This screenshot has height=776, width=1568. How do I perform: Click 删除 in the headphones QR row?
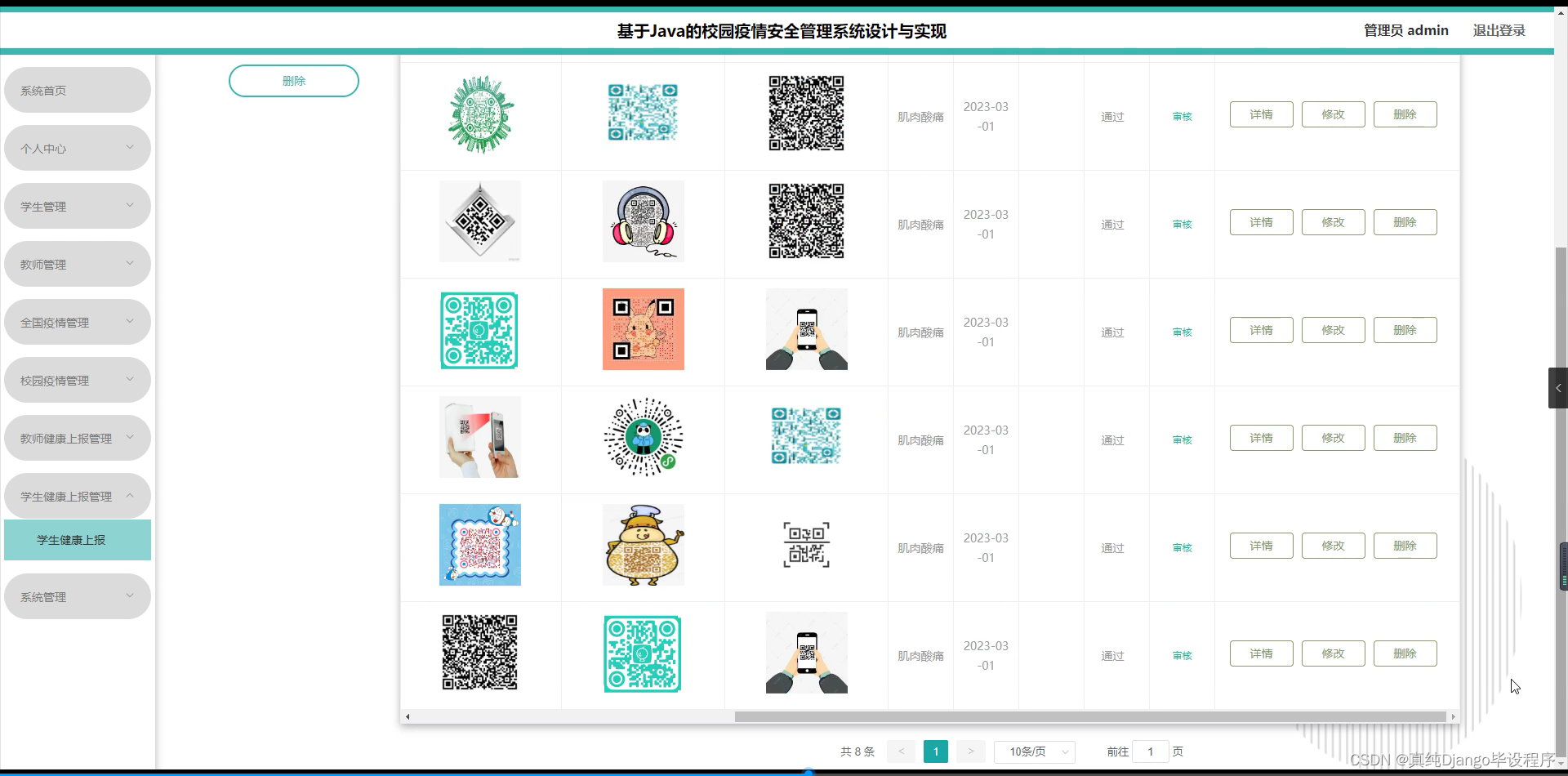pyautogui.click(x=1405, y=222)
